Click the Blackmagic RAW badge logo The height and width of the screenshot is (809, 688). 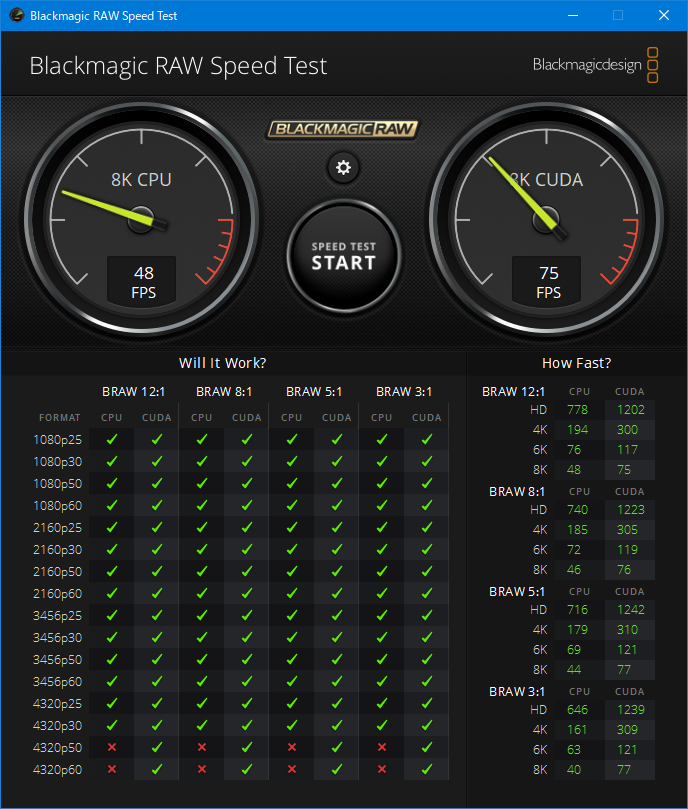(x=343, y=129)
